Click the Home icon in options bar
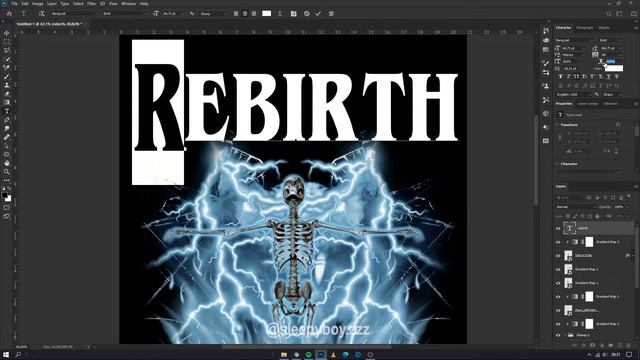The image size is (640, 360). point(9,13)
